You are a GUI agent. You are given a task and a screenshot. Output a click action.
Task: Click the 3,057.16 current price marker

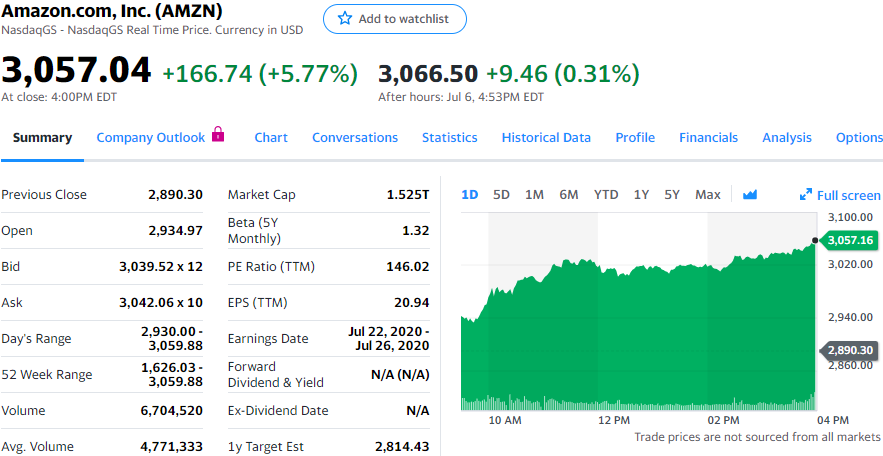point(850,240)
